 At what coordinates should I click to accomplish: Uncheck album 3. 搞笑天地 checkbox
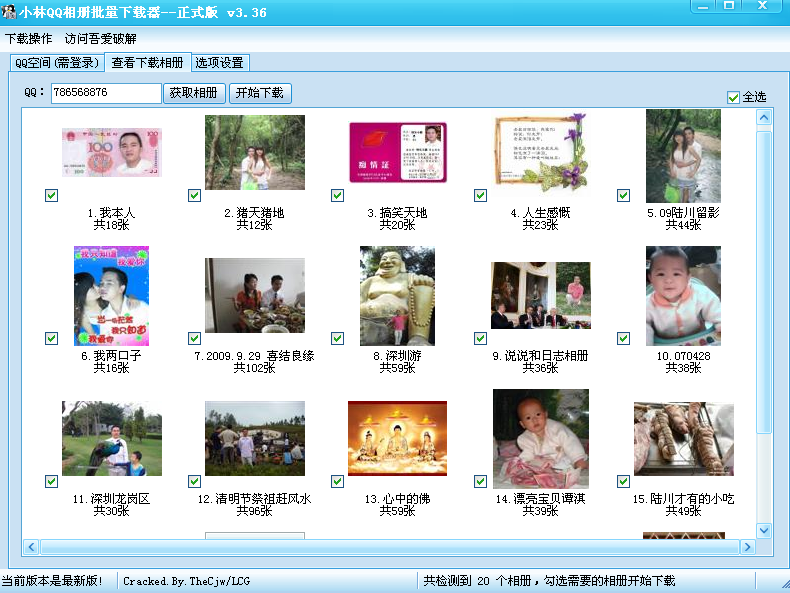(x=338, y=195)
